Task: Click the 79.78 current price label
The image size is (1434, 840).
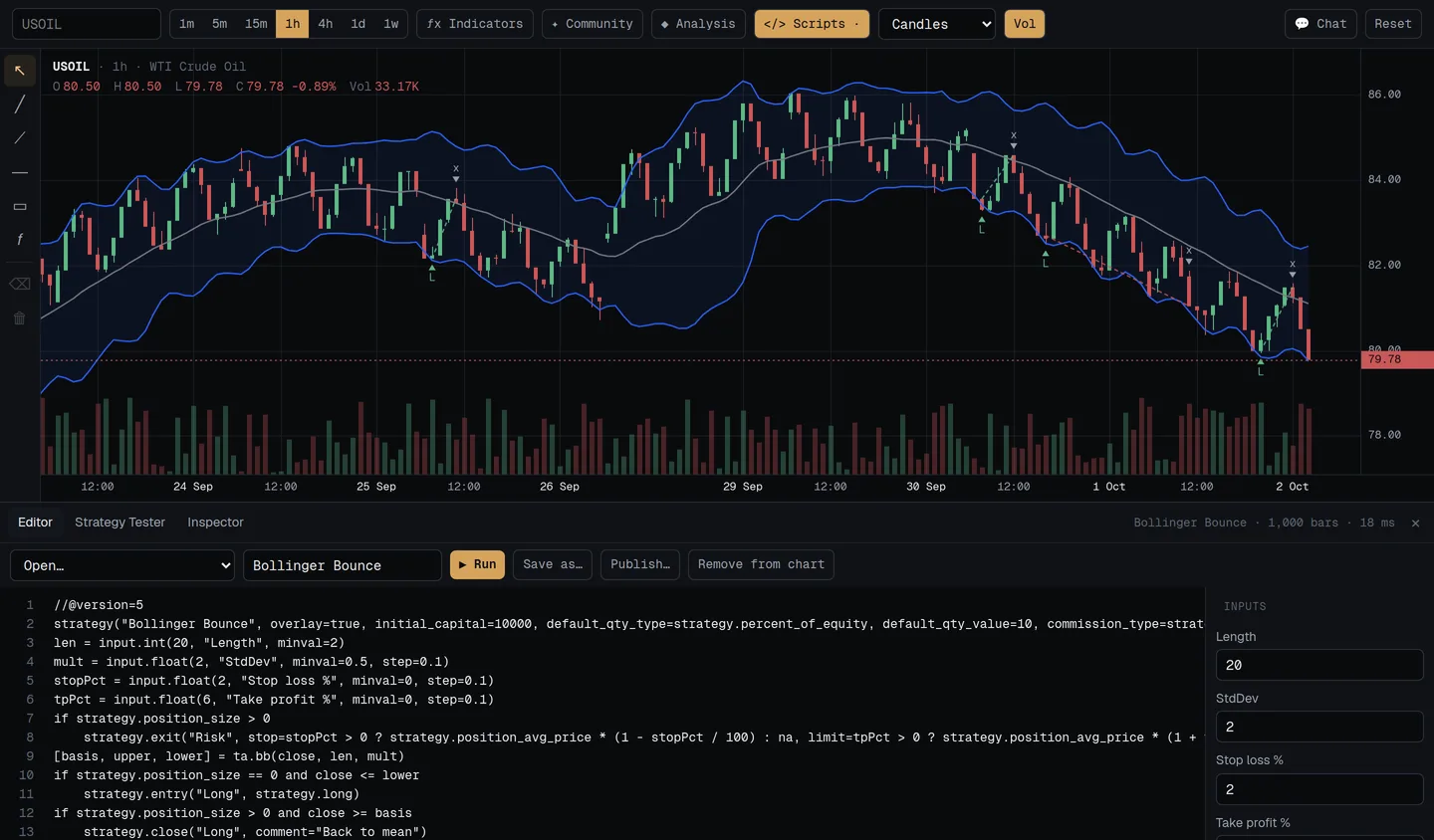Action: click(x=1397, y=359)
